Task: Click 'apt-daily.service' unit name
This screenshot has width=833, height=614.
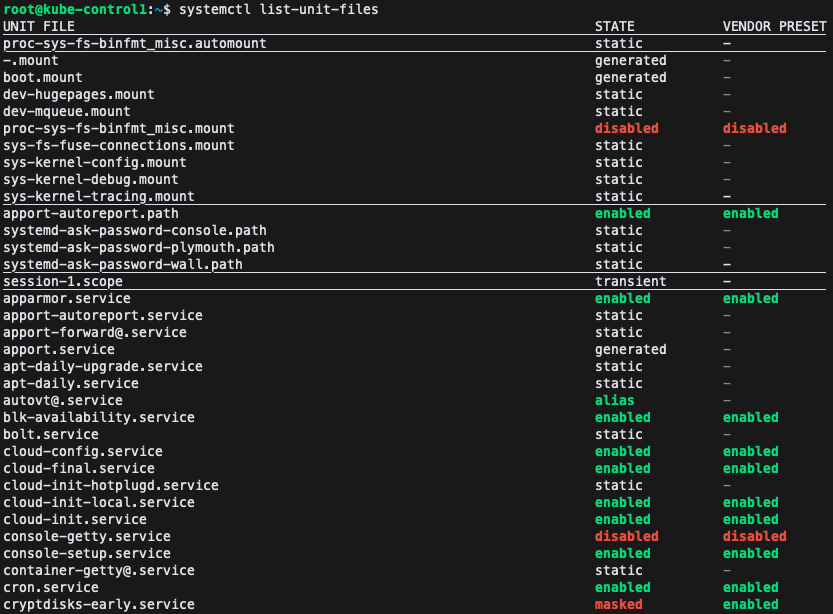Action: (x=71, y=383)
